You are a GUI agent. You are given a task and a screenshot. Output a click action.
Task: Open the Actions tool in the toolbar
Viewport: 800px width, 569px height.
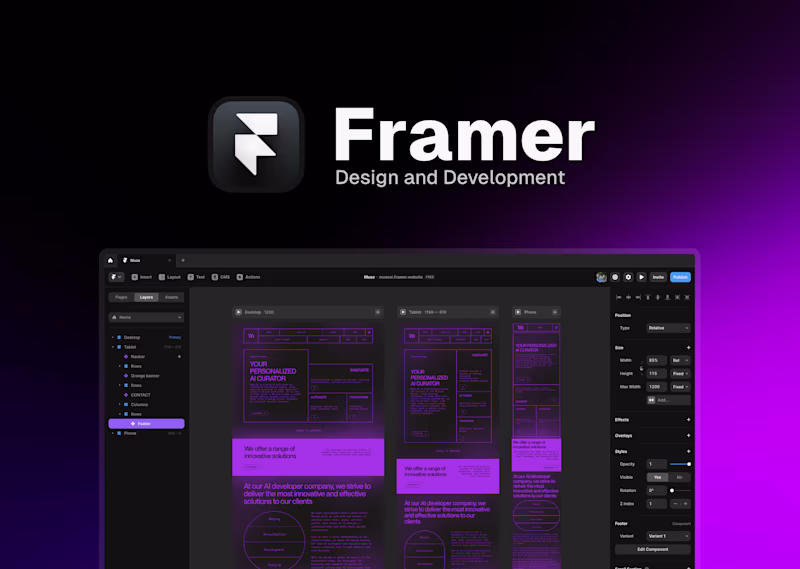248,277
